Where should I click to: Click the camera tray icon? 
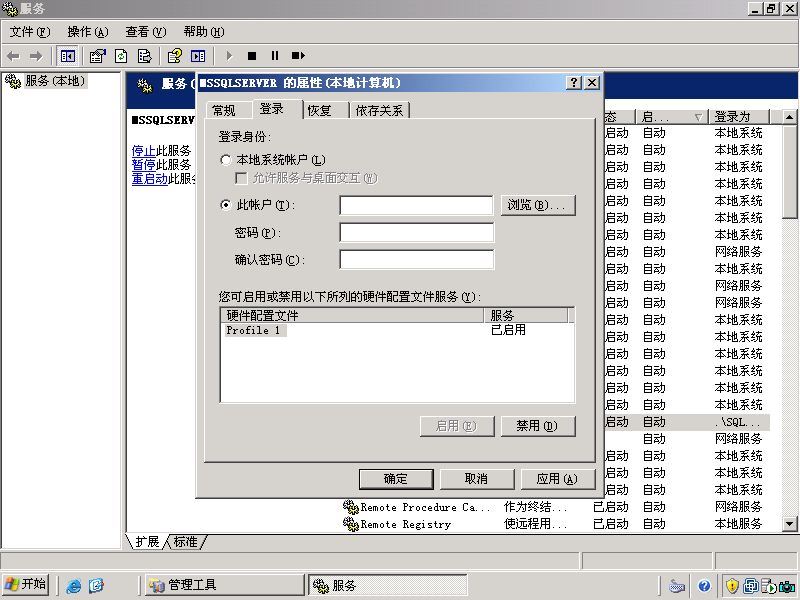point(787,587)
